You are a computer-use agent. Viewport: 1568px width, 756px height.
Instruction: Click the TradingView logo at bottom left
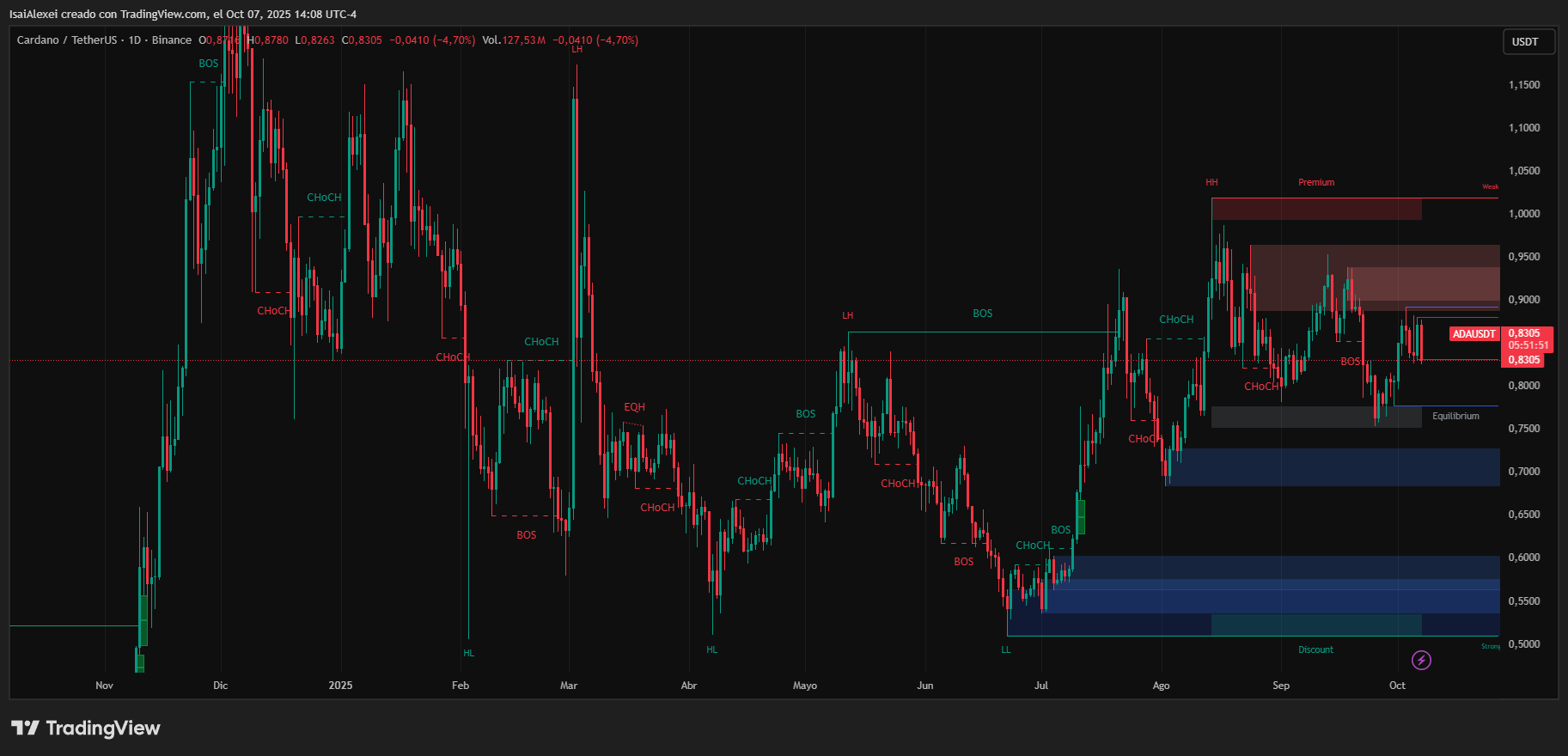tap(86, 729)
